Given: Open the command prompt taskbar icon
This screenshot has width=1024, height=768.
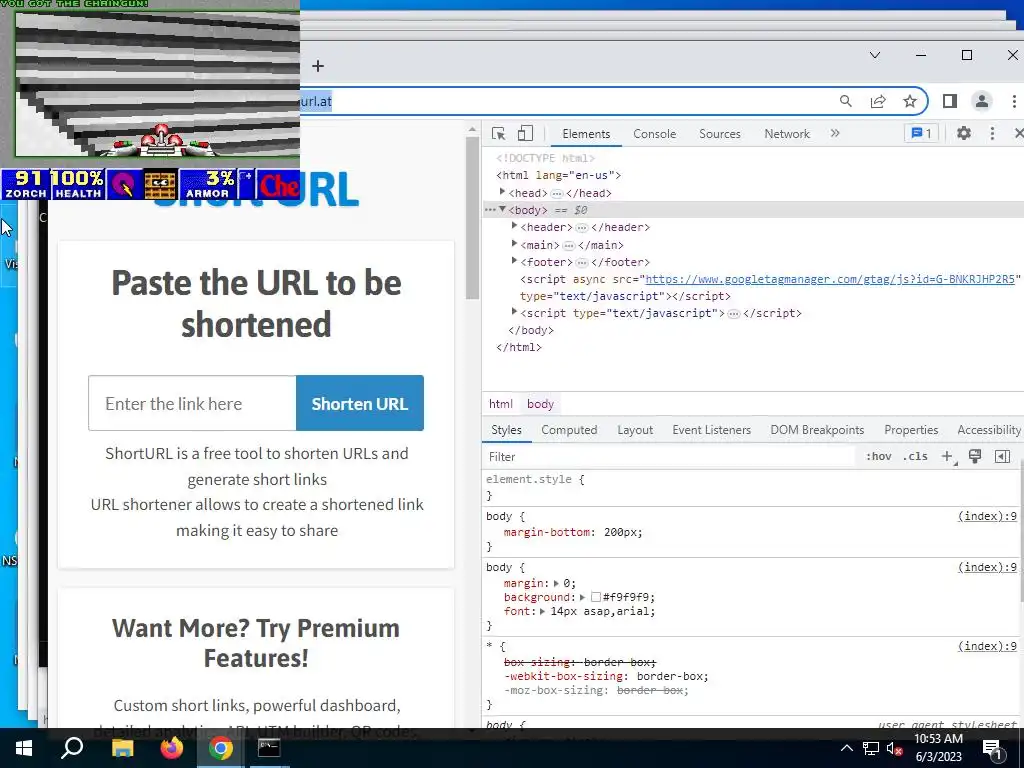Looking at the screenshot, I should pos(269,748).
